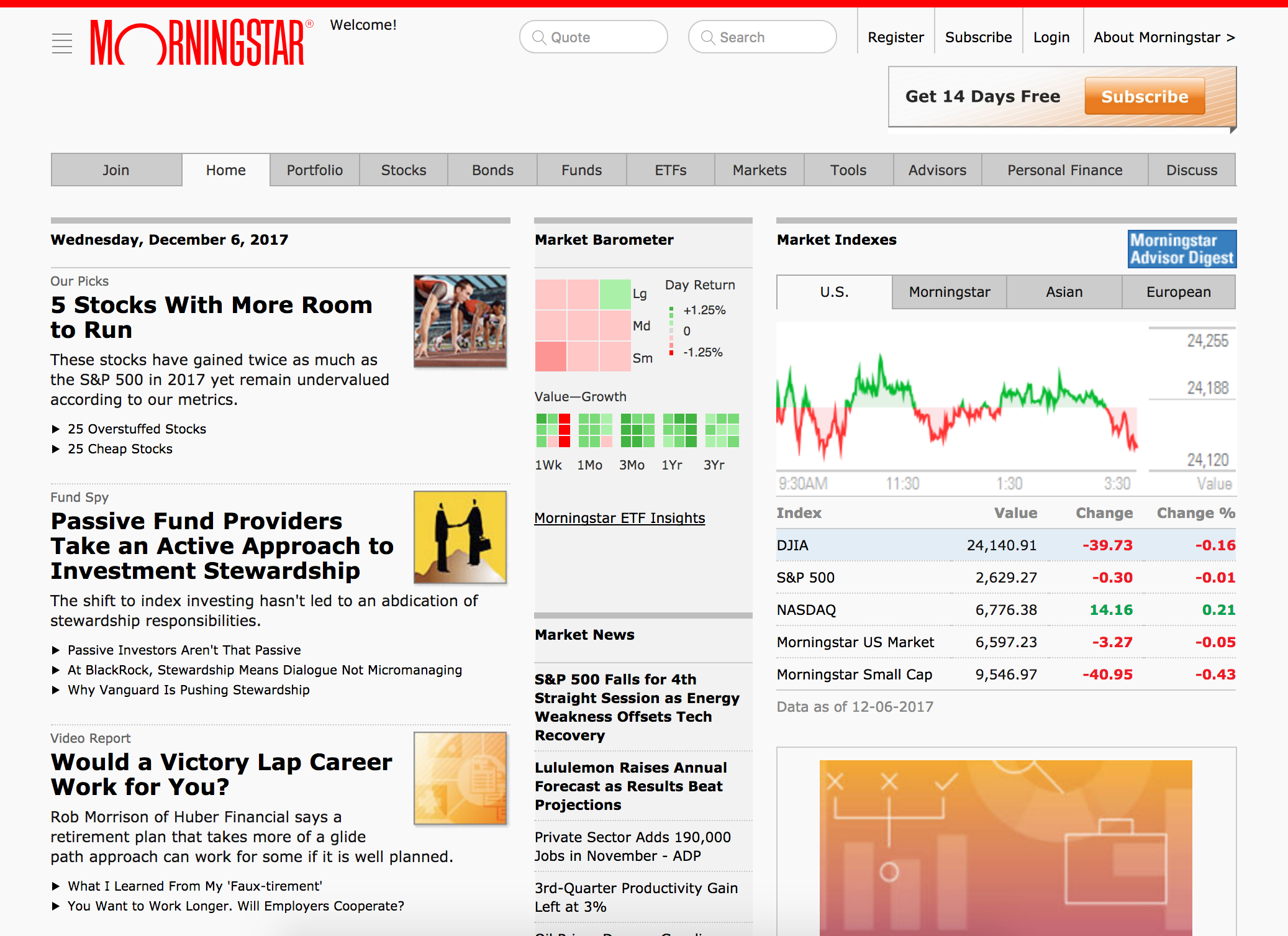The image size is (1288, 936).
Task: Click arrow bullet beside 25 Cheap Stocks
Action: pyautogui.click(x=55, y=449)
